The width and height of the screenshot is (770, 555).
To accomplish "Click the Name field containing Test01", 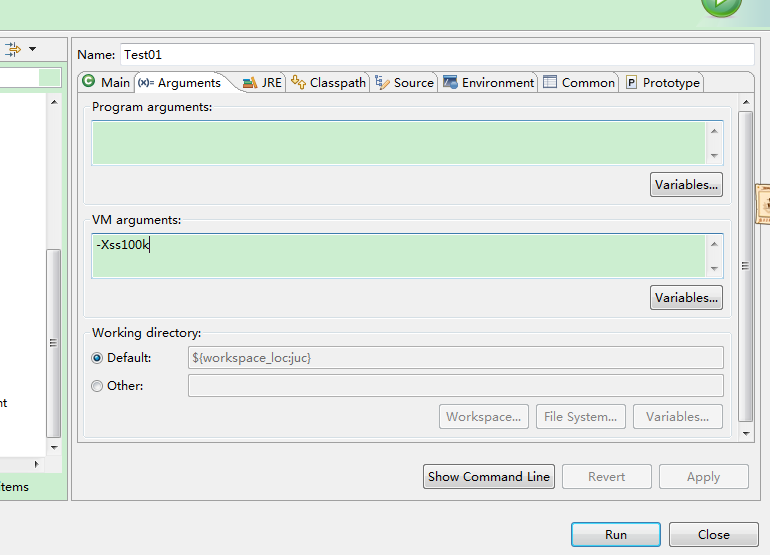I will [437, 55].
